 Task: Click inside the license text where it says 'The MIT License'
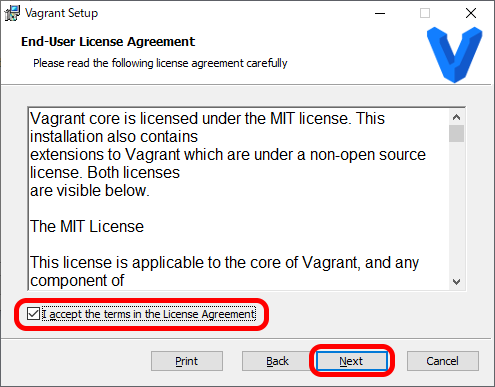(87, 227)
